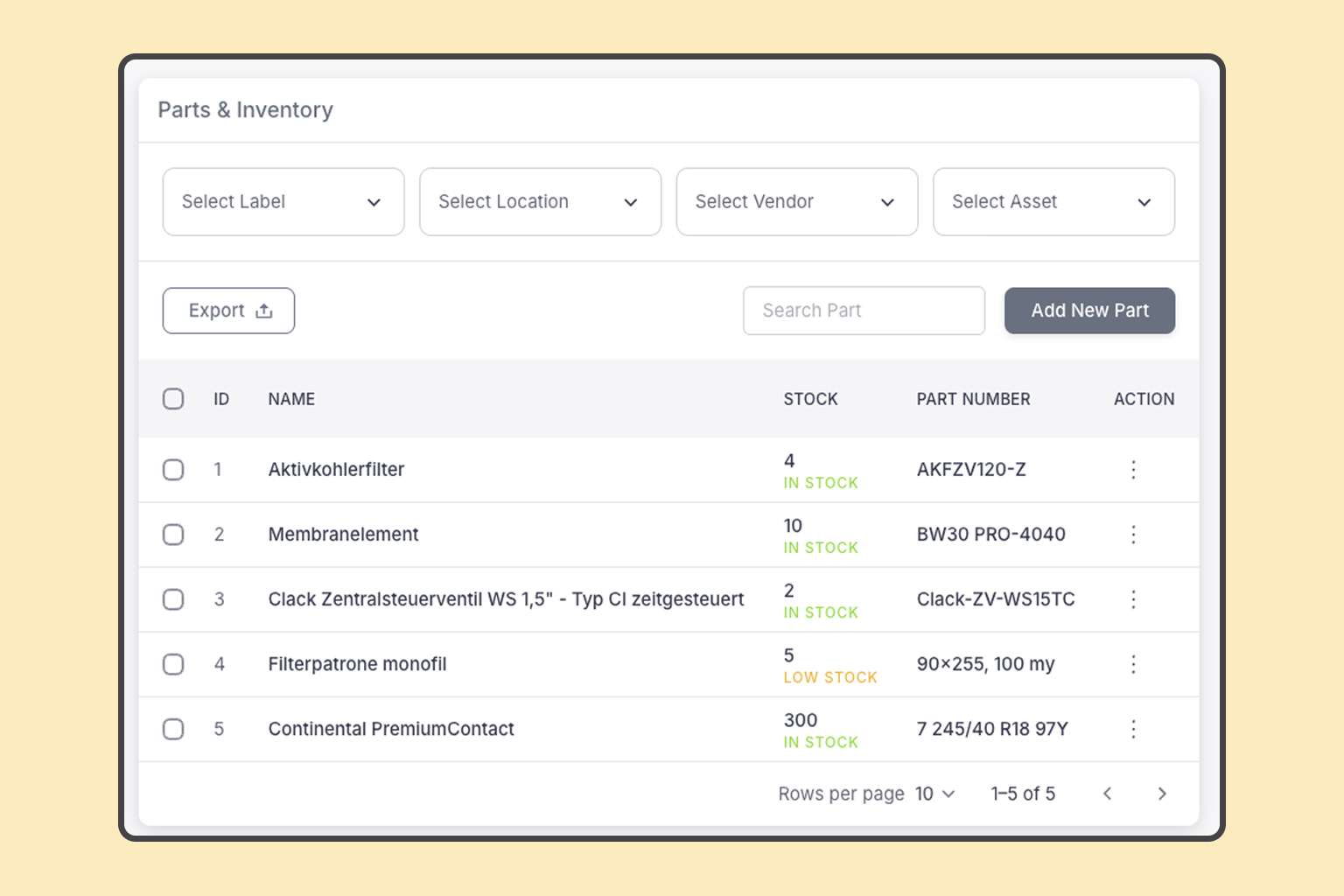
Task: Open the Continental PremiumContact part name
Action: point(391,729)
